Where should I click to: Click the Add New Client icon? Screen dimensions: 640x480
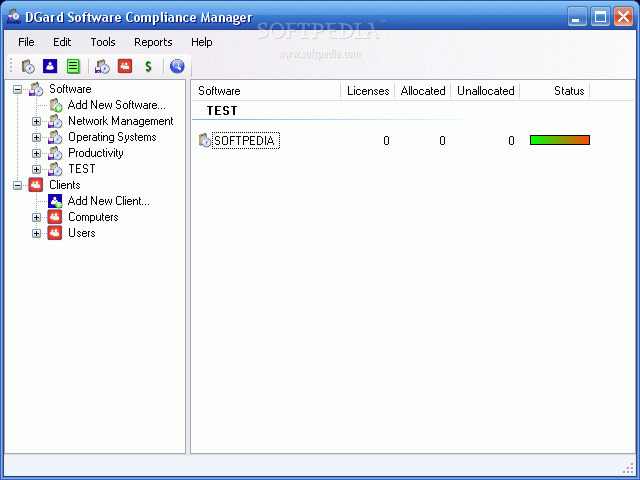(x=55, y=201)
